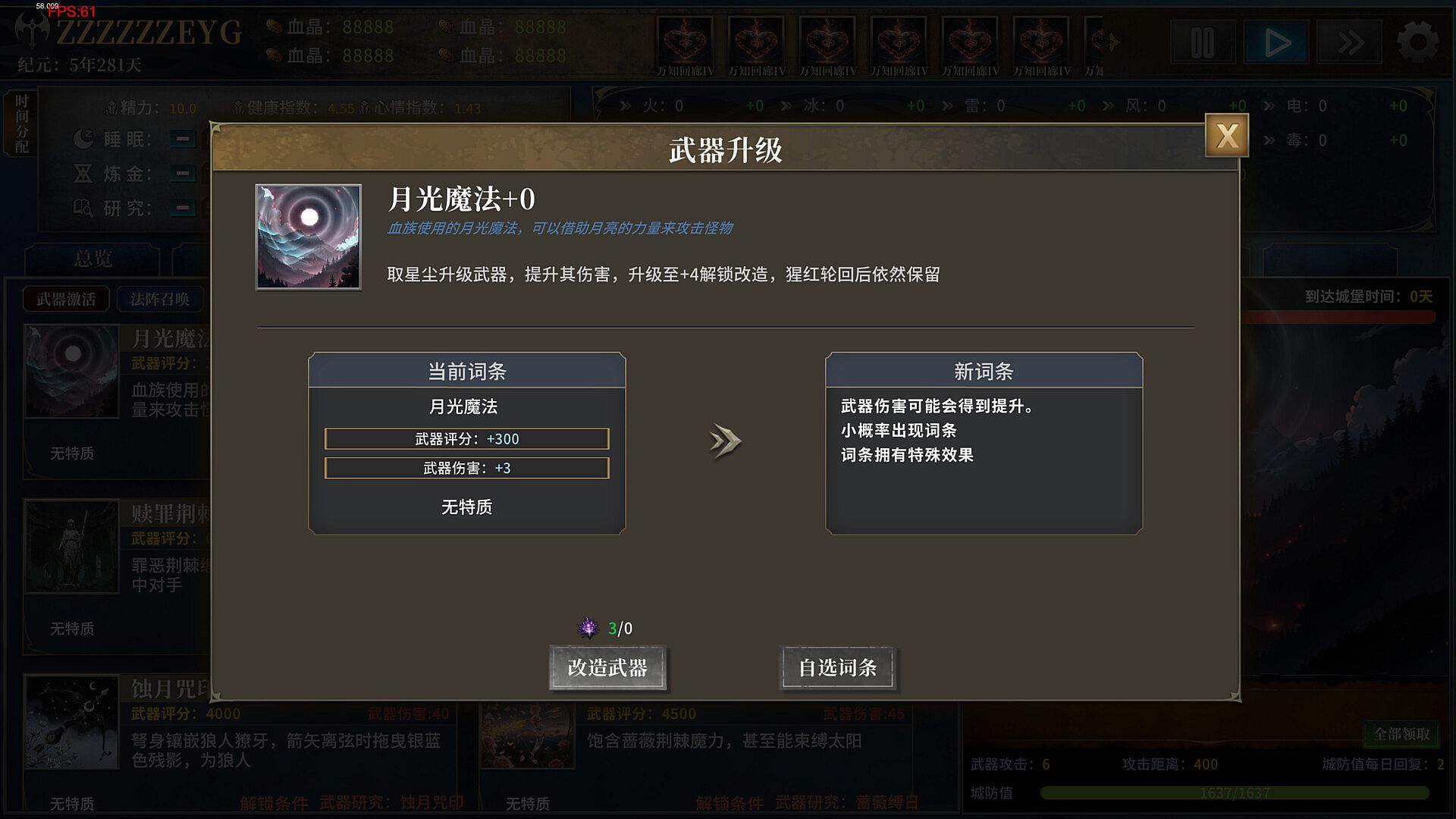1456x819 pixels.
Task: Click the 全部领取 claim all button
Action: [1401, 733]
